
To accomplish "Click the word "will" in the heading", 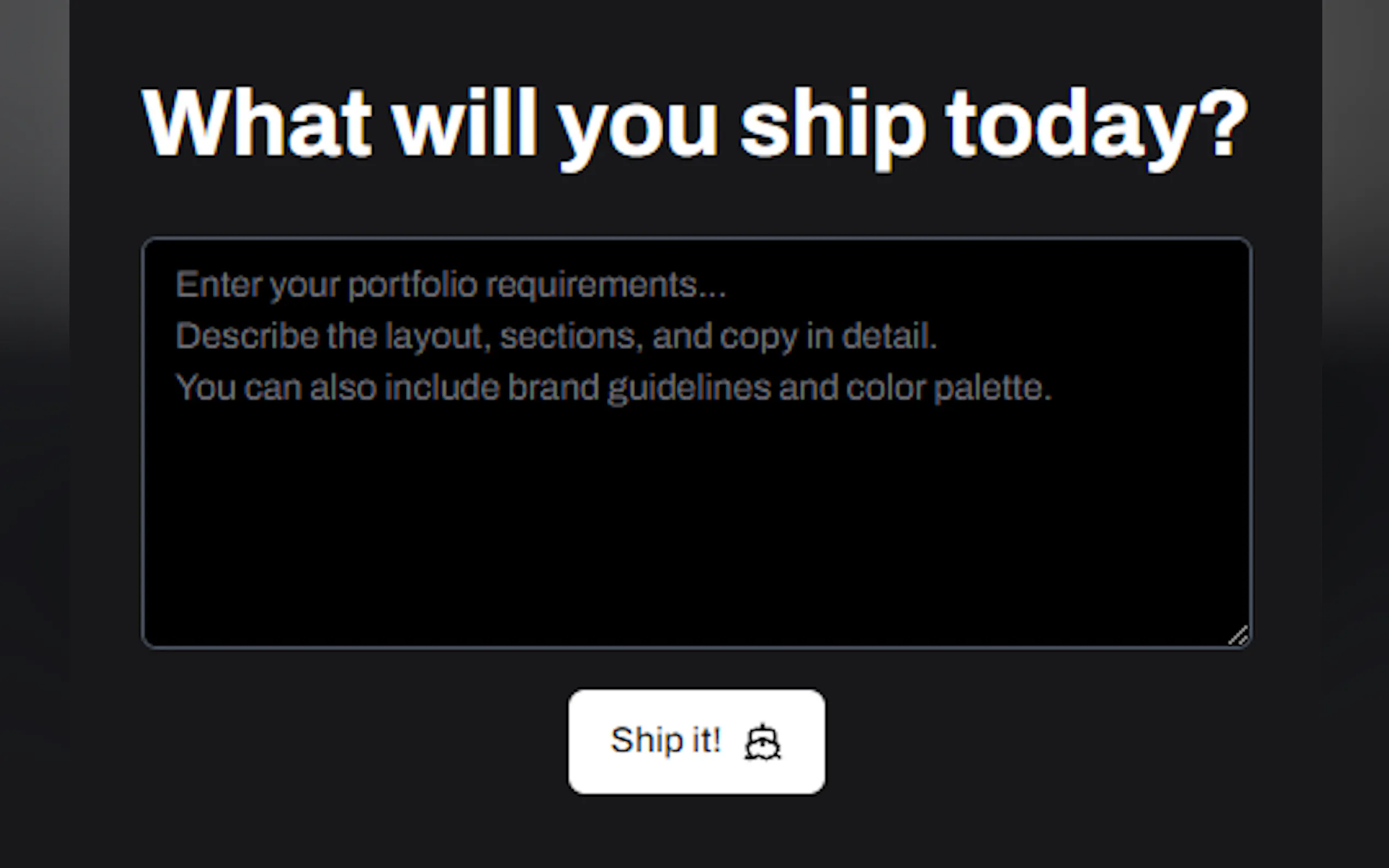I will pyautogui.click(x=464, y=122).
